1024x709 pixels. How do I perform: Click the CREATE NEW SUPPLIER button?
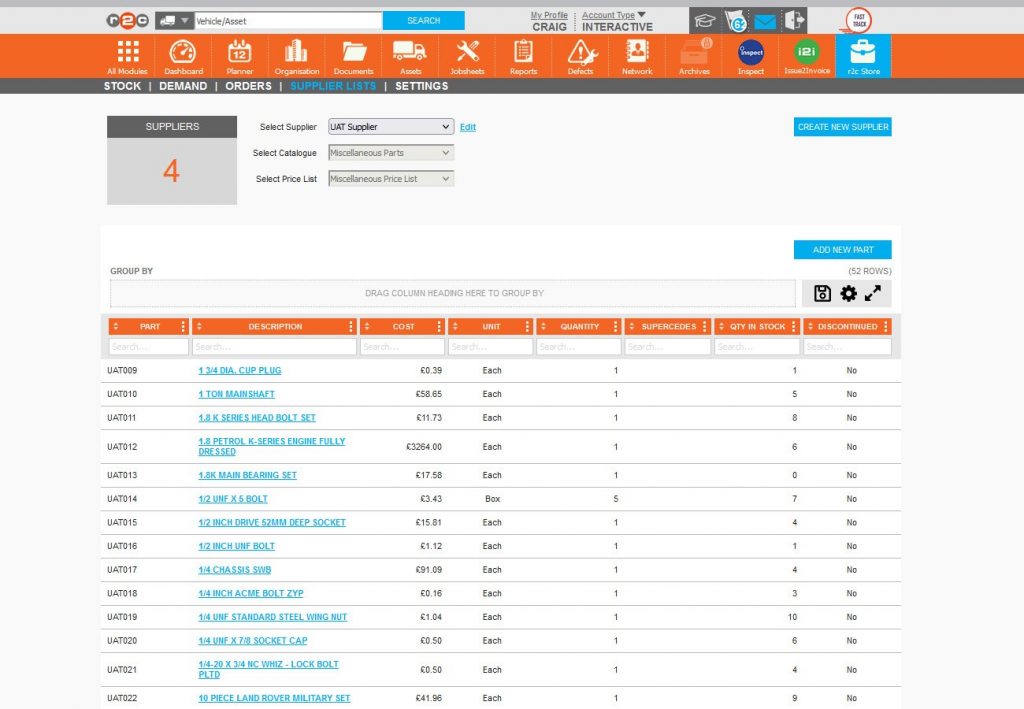point(841,127)
